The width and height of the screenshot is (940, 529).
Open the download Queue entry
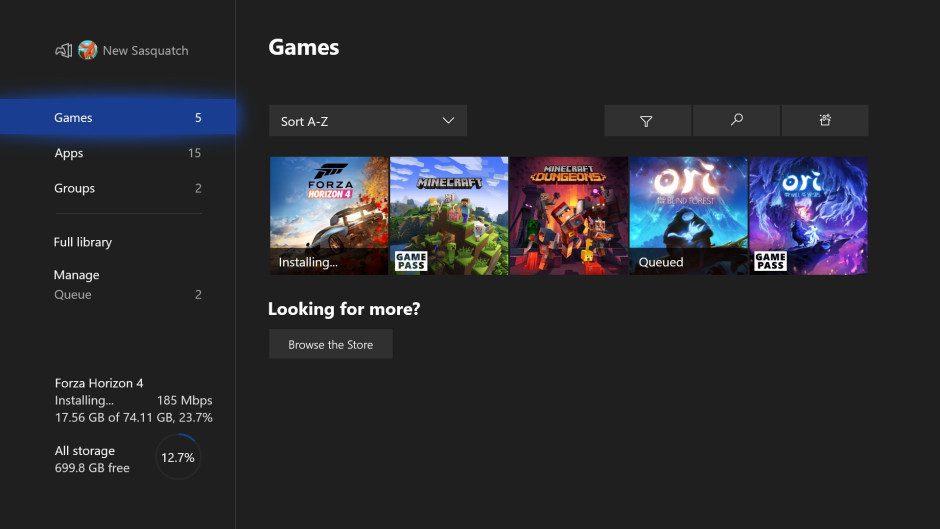128,294
